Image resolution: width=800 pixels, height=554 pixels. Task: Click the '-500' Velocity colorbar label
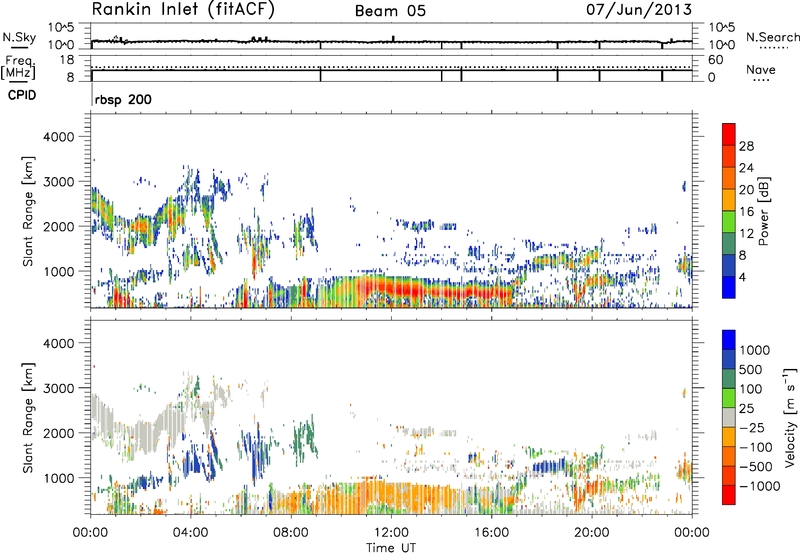click(x=756, y=467)
